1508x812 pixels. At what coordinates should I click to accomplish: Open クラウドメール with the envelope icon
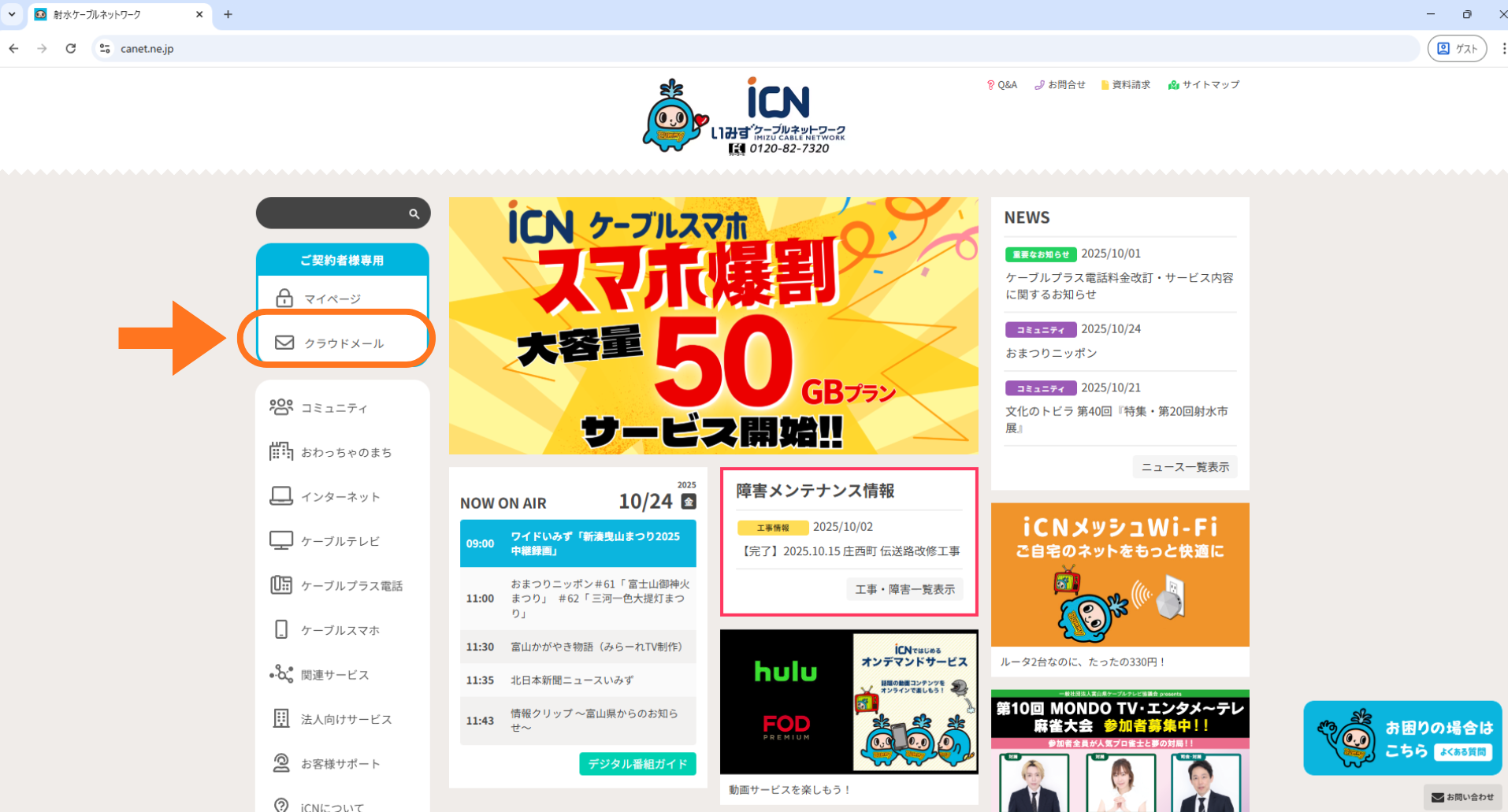(x=344, y=343)
